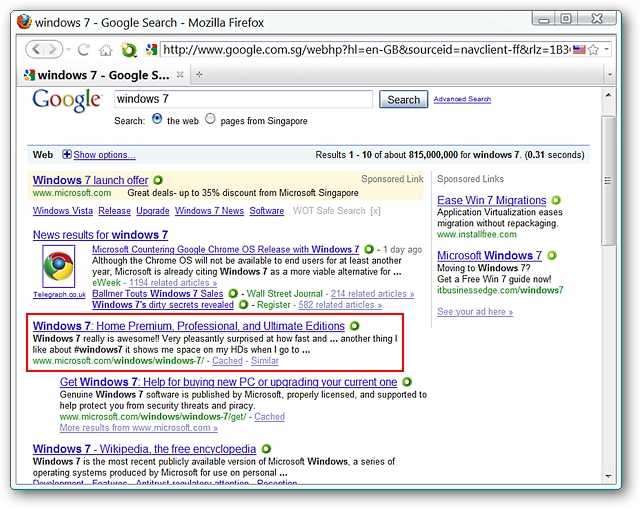This screenshot has width=640, height=508.
Task: Click the scrollbar down arrow
Action: coord(608,476)
